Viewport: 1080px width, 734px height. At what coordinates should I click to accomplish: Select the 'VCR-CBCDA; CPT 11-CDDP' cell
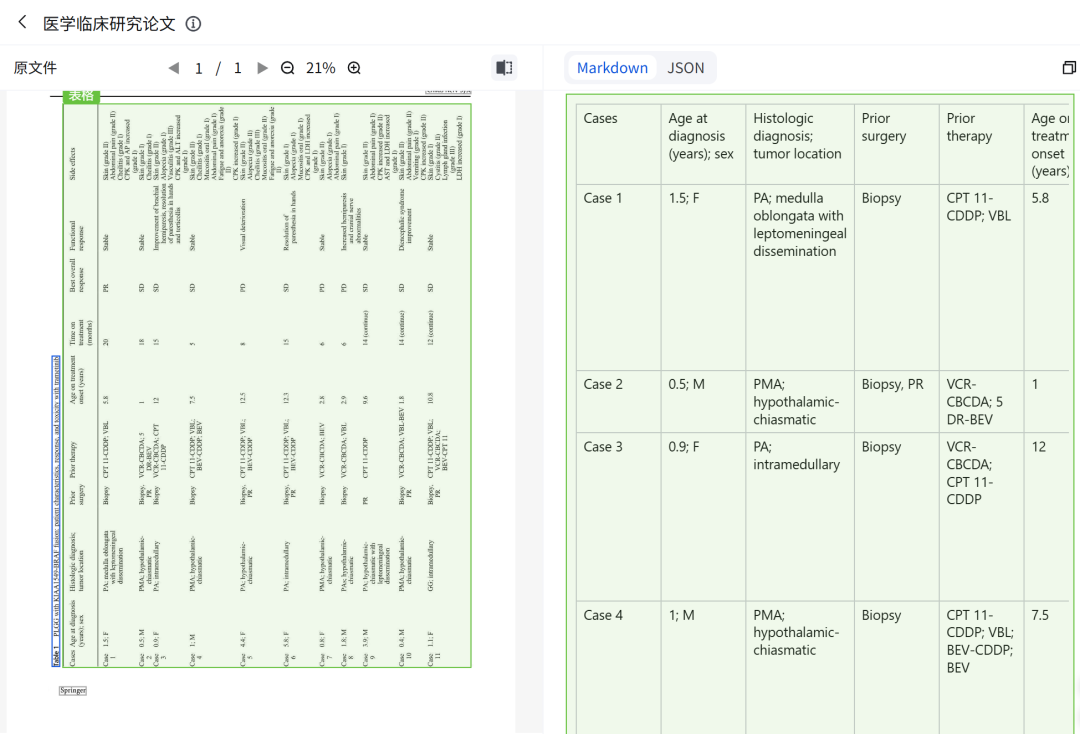tap(982, 517)
